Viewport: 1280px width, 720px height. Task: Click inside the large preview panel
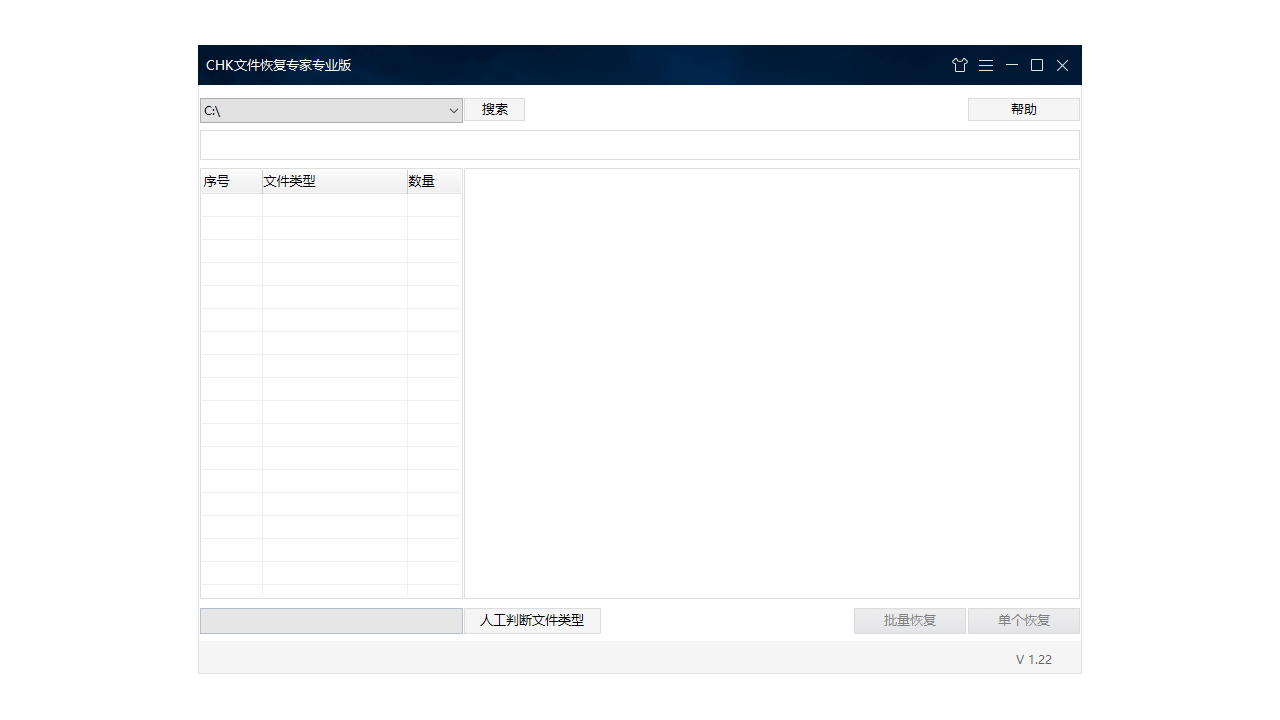pos(770,383)
